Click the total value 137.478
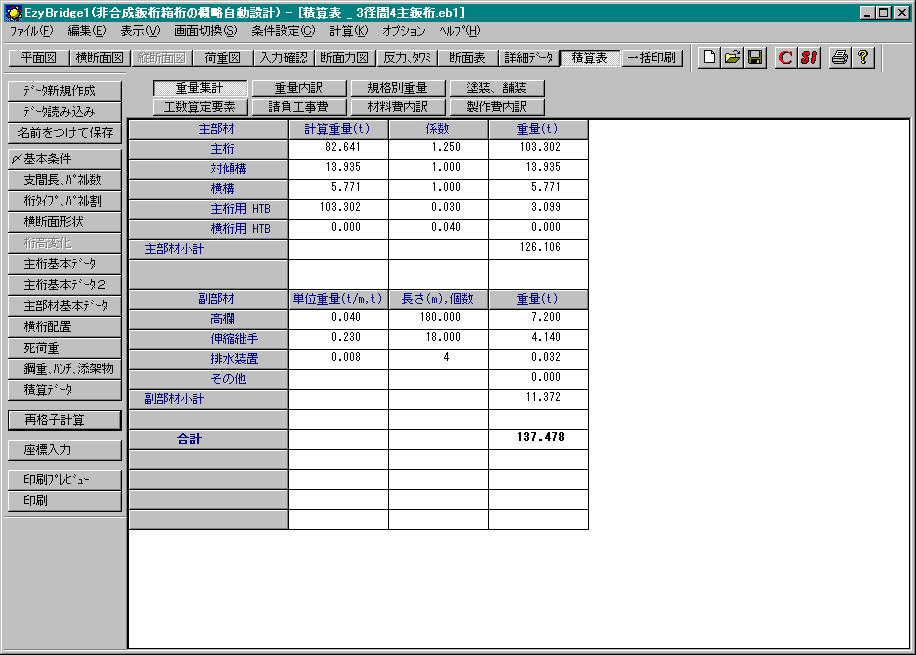 (540, 437)
